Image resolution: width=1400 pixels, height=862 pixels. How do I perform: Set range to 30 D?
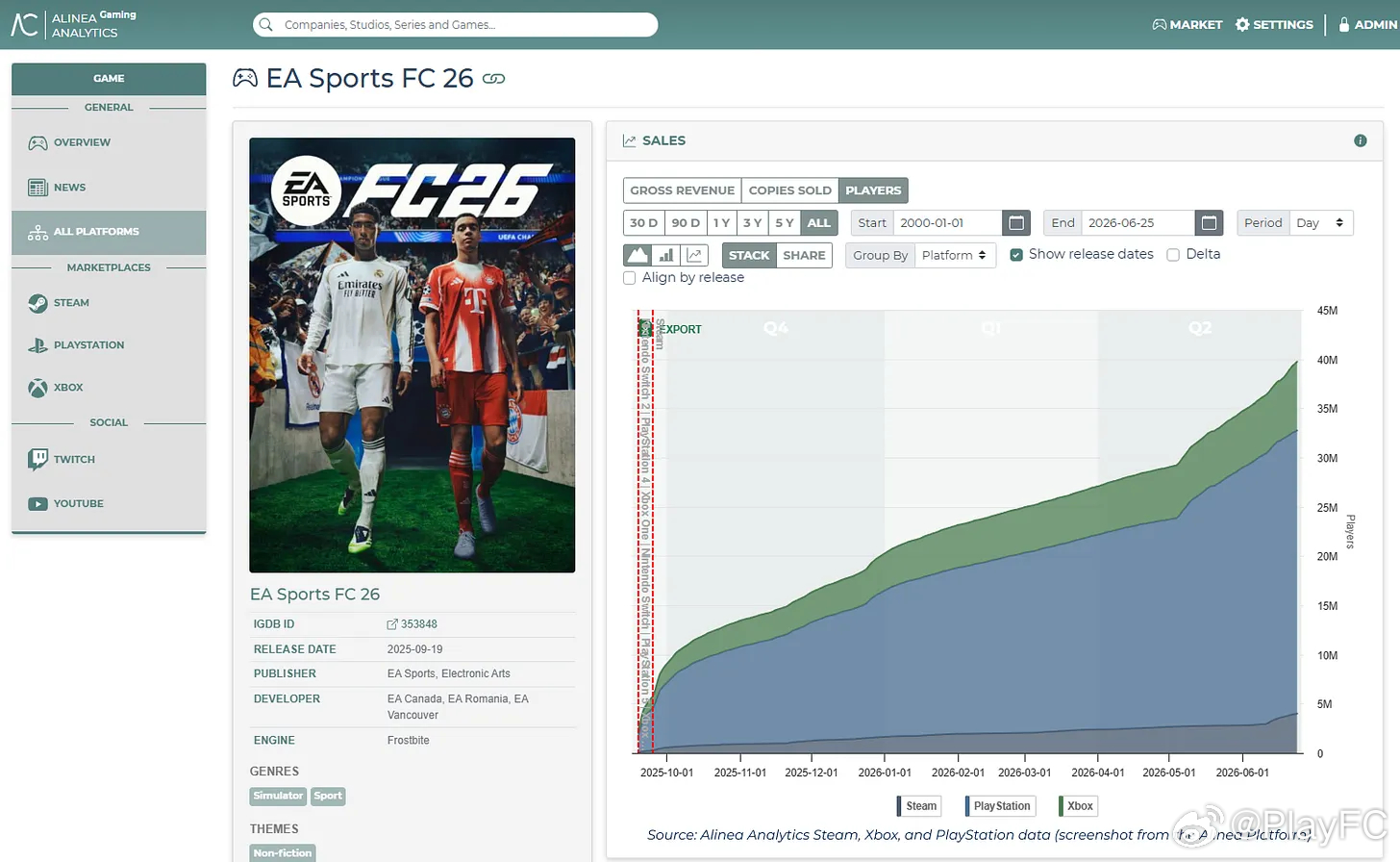point(644,223)
